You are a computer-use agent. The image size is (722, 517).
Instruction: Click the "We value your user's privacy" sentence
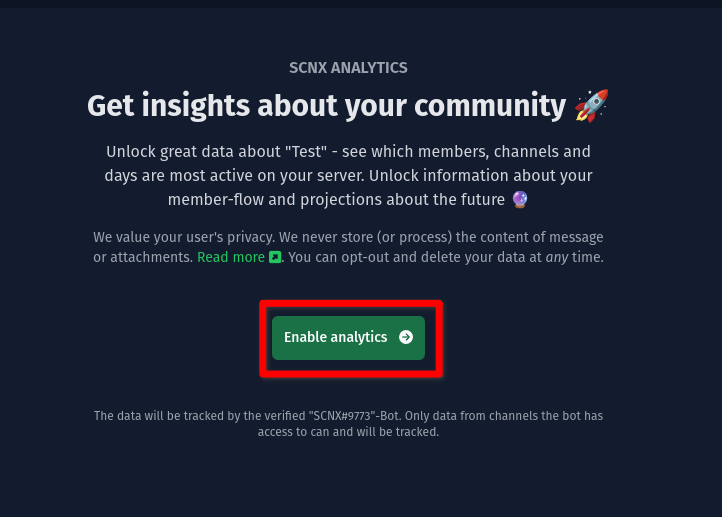point(183,237)
